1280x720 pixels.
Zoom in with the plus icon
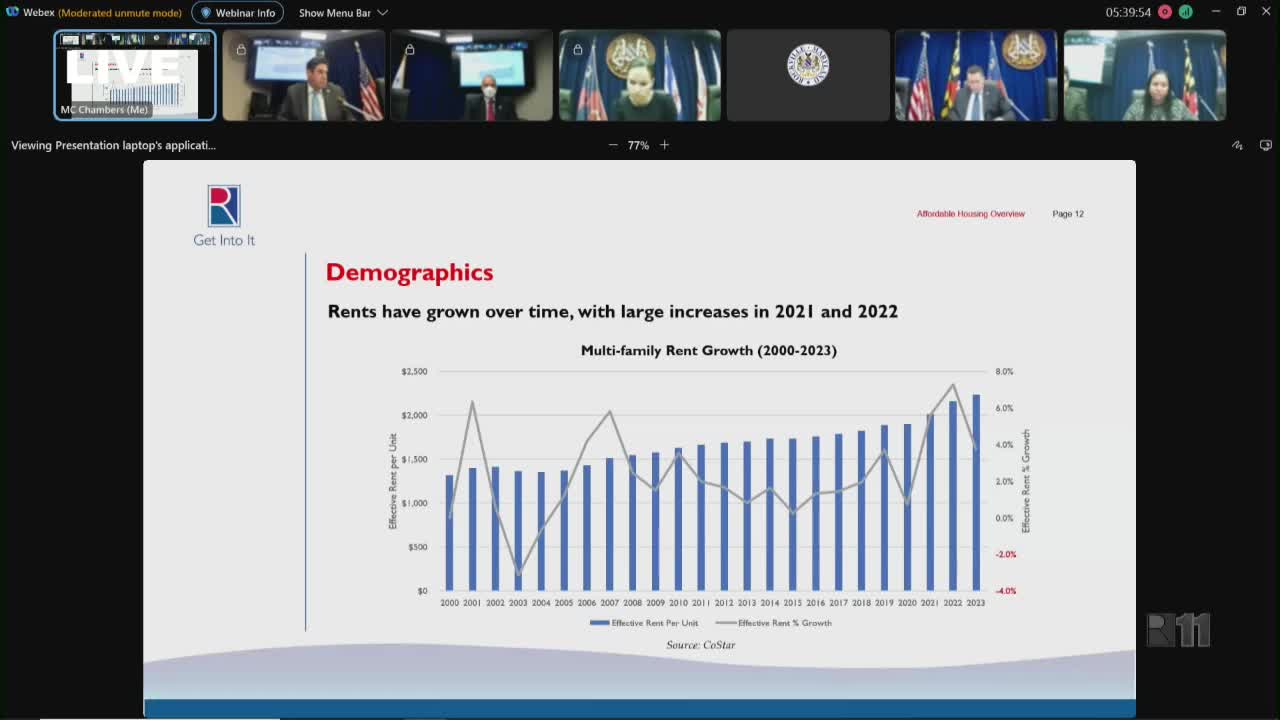[664, 145]
